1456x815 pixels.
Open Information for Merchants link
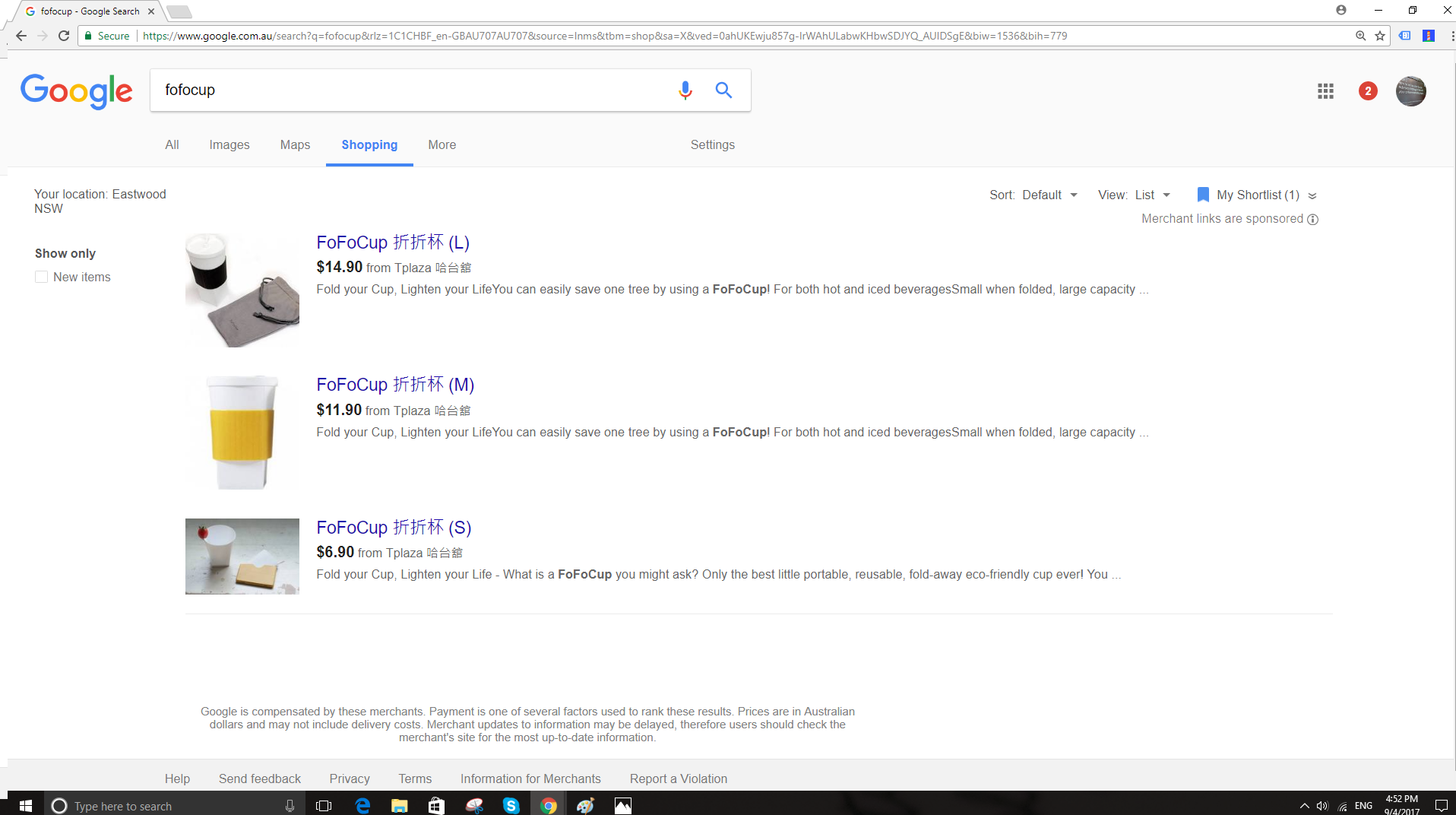coord(530,779)
